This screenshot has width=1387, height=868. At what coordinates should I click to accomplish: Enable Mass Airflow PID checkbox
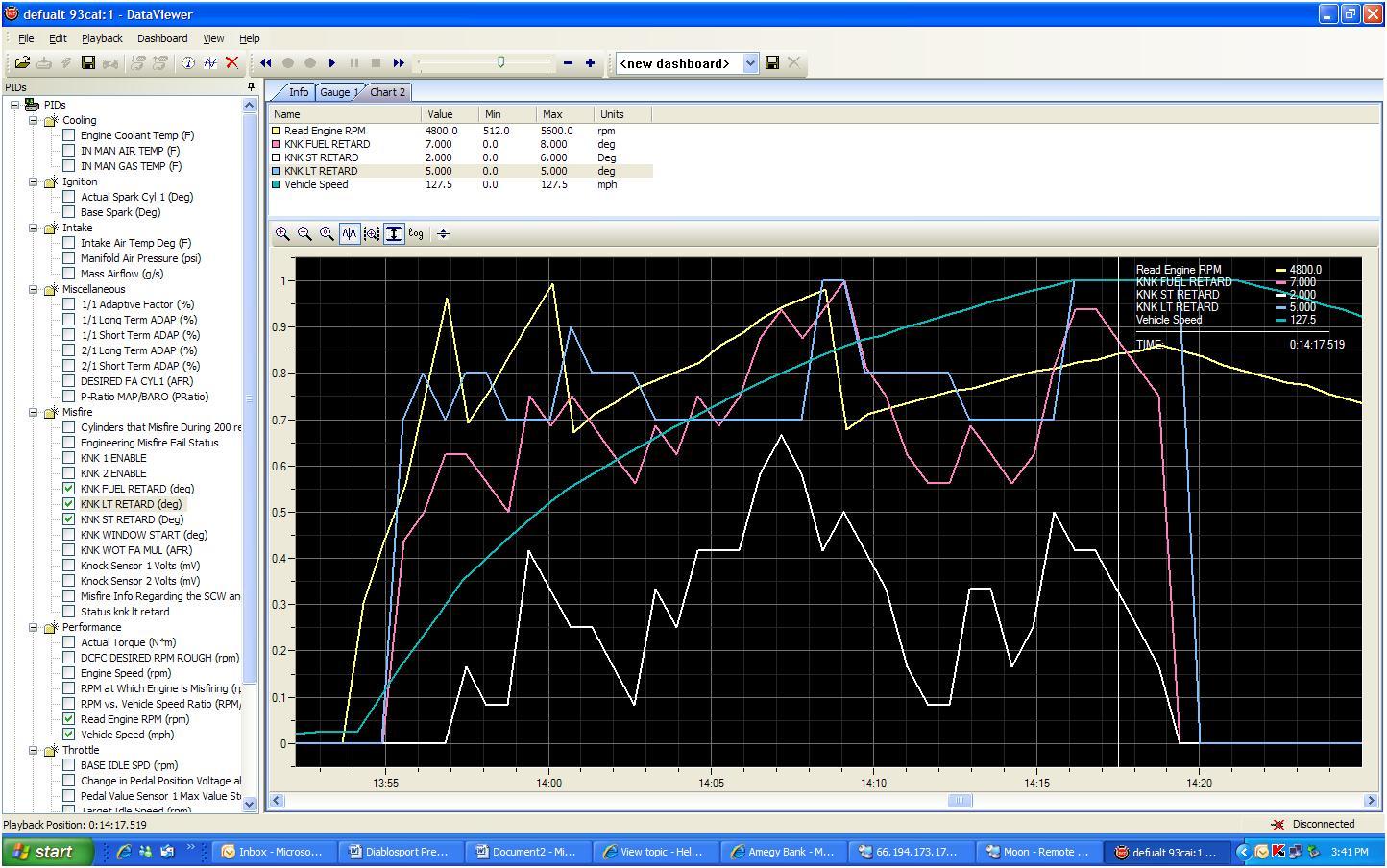point(69,274)
